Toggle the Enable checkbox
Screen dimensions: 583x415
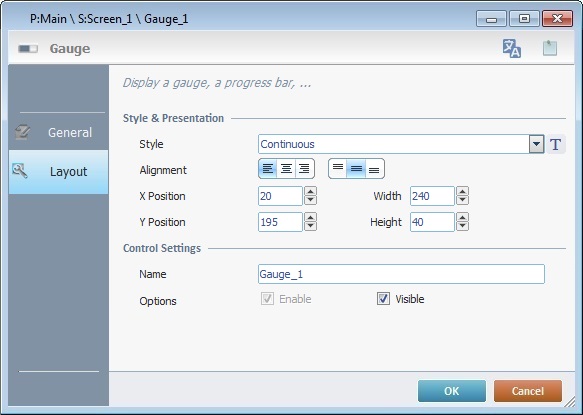[267, 299]
